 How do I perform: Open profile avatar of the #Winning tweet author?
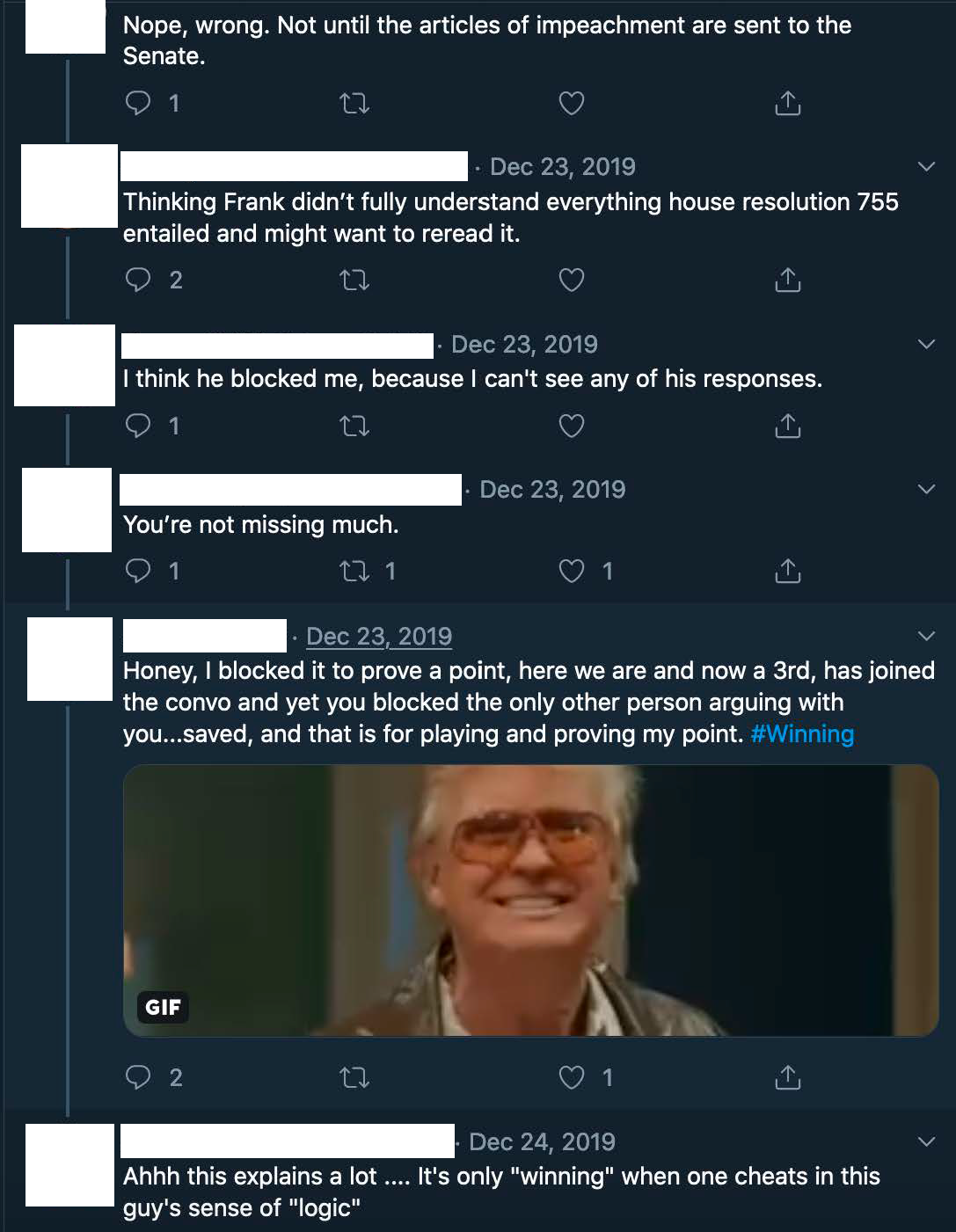[69, 659]
